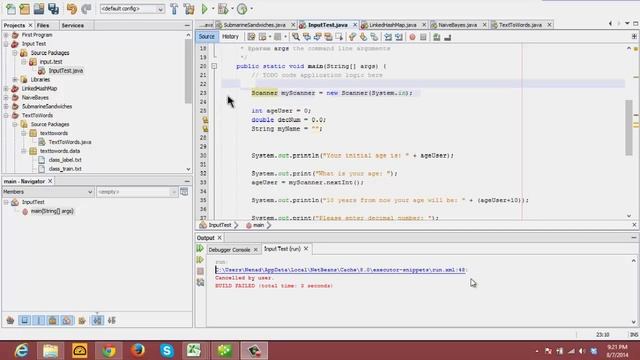Click the InputTest breadcrumb

[x=220, y=225]
